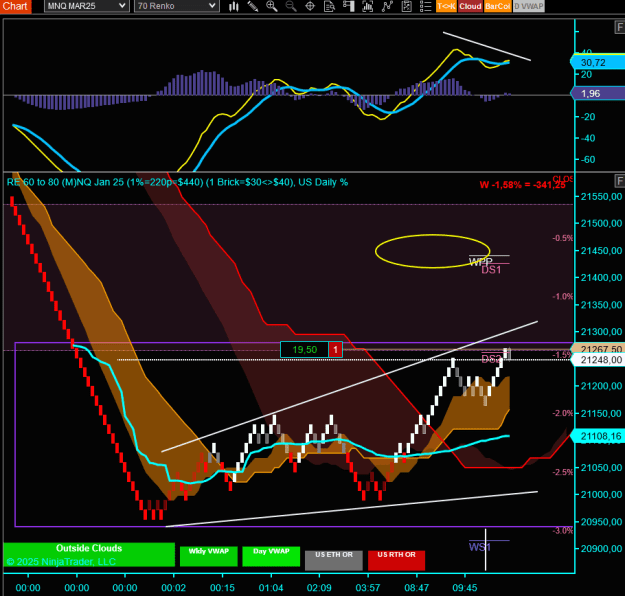Toggle the US ETH OR button

[x=334, y=561]
